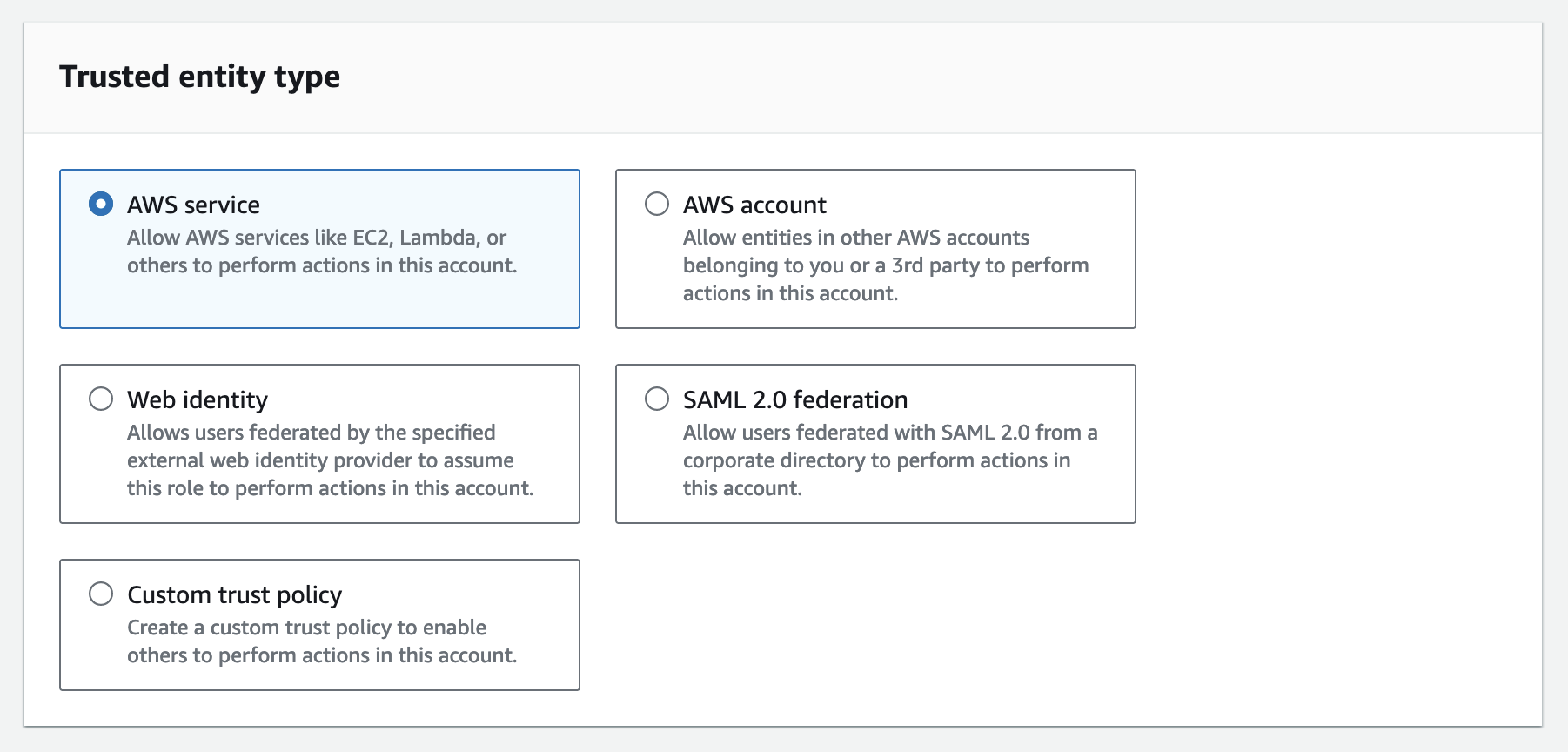Click the 'Trusted entity type' section heading
This screenshot has width=1568, height=752.
pos(199,77)
